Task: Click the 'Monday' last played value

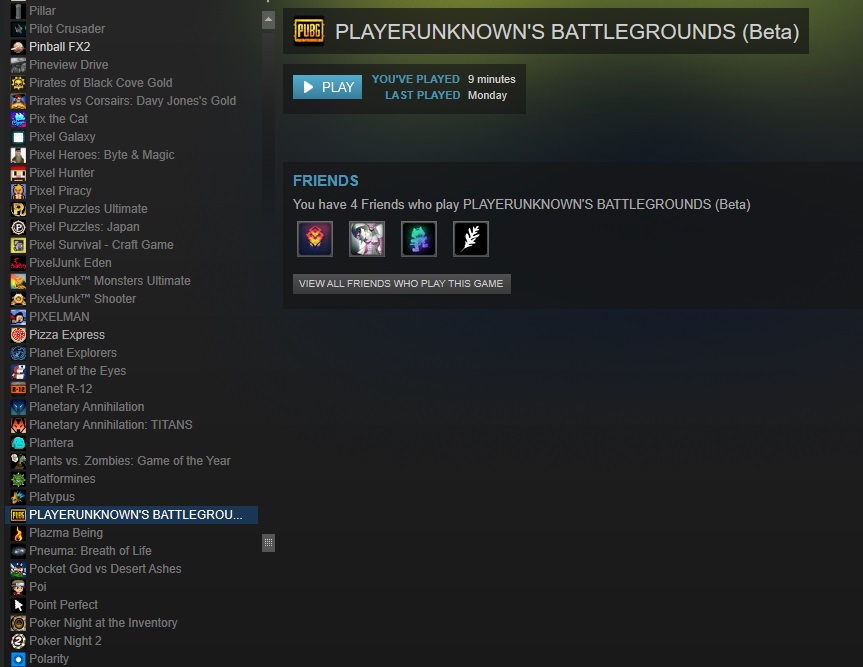Action: coord(487,95)
